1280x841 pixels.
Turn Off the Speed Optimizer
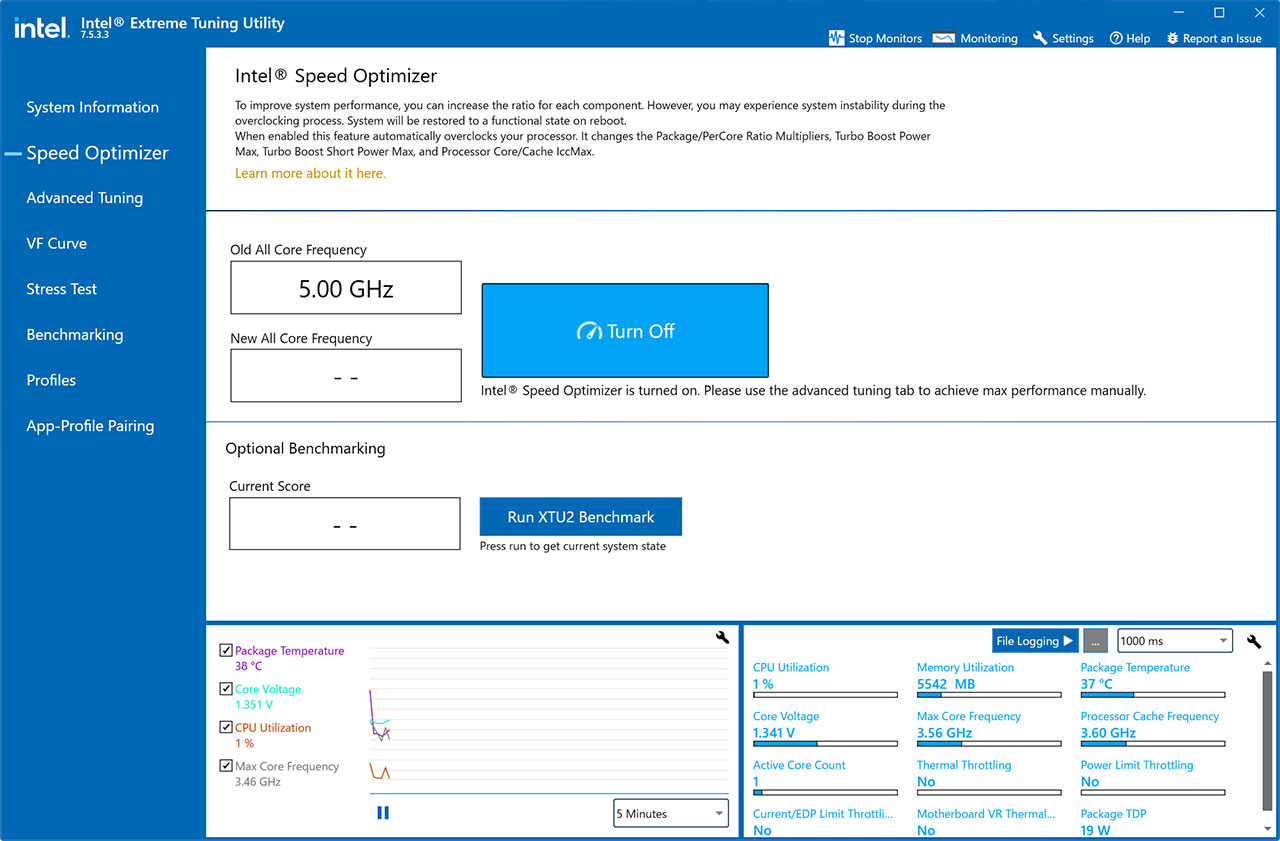625,330
